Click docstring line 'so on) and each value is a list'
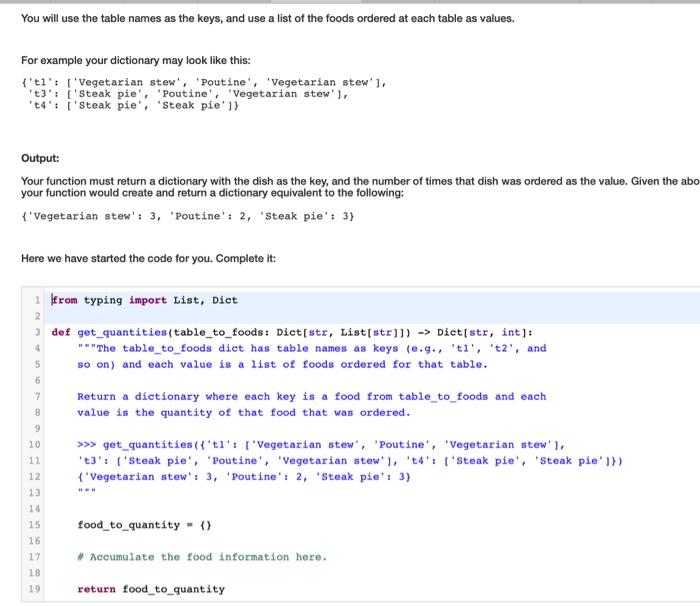 [282, 364]
